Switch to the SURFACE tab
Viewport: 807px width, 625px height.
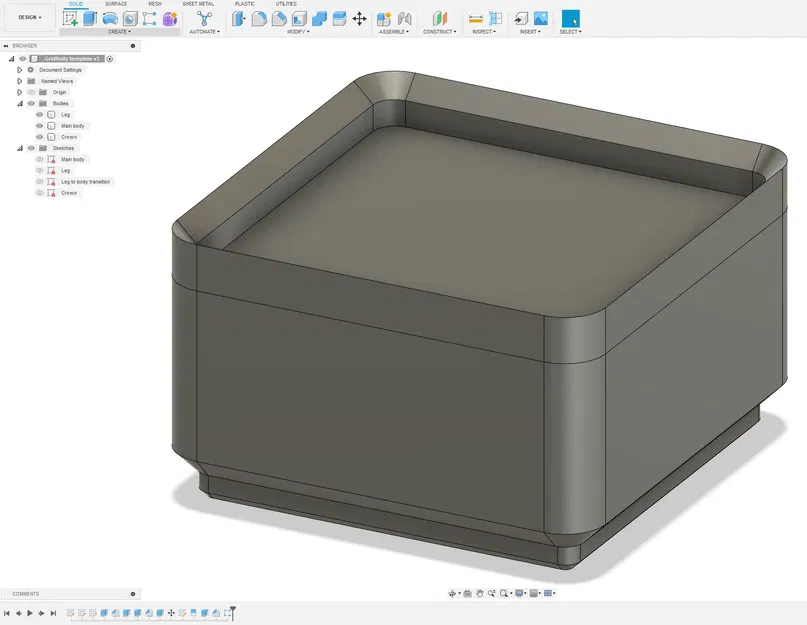[115, 4]
